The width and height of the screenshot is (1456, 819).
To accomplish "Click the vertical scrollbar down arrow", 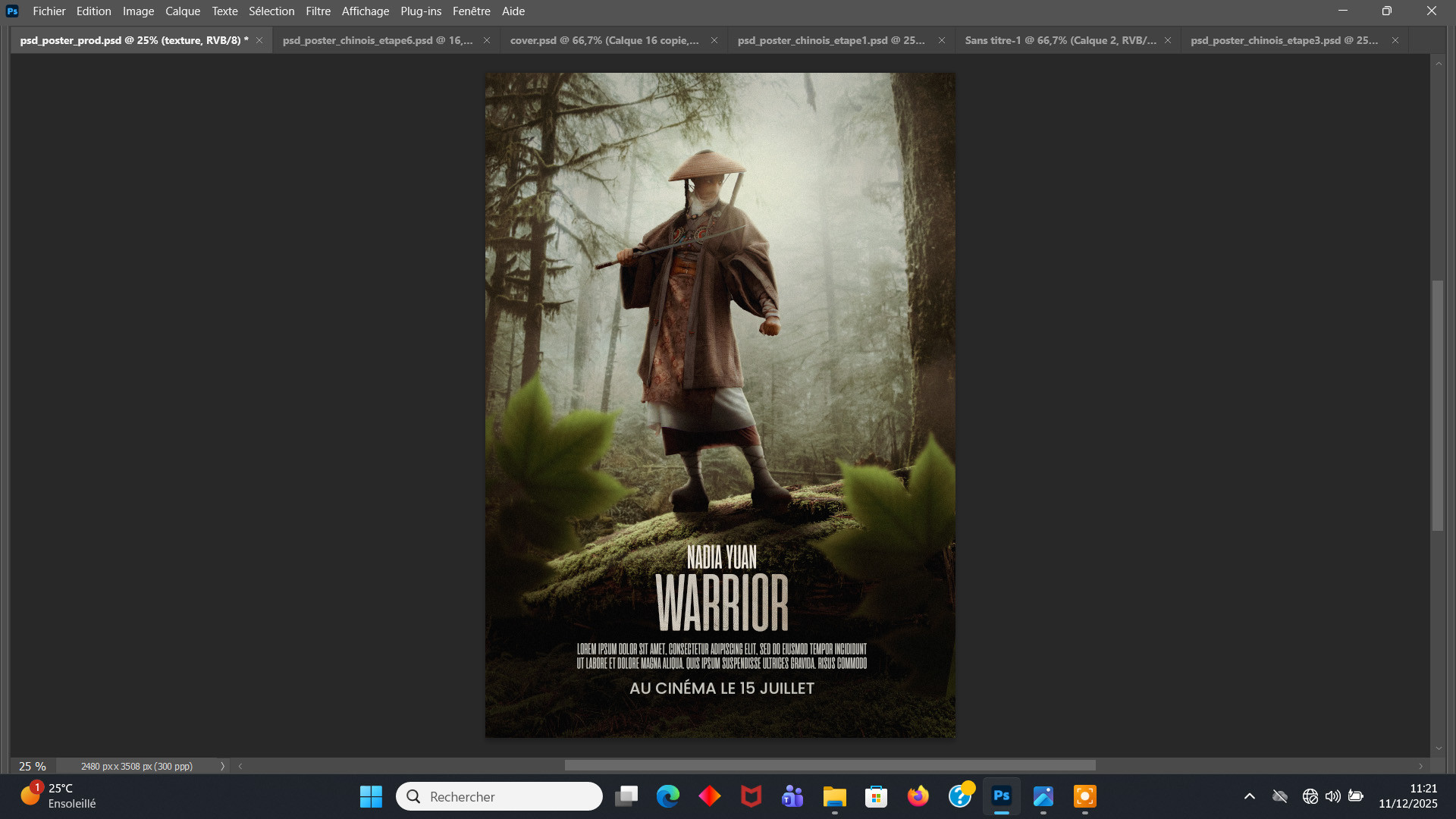I will 1439,748.
